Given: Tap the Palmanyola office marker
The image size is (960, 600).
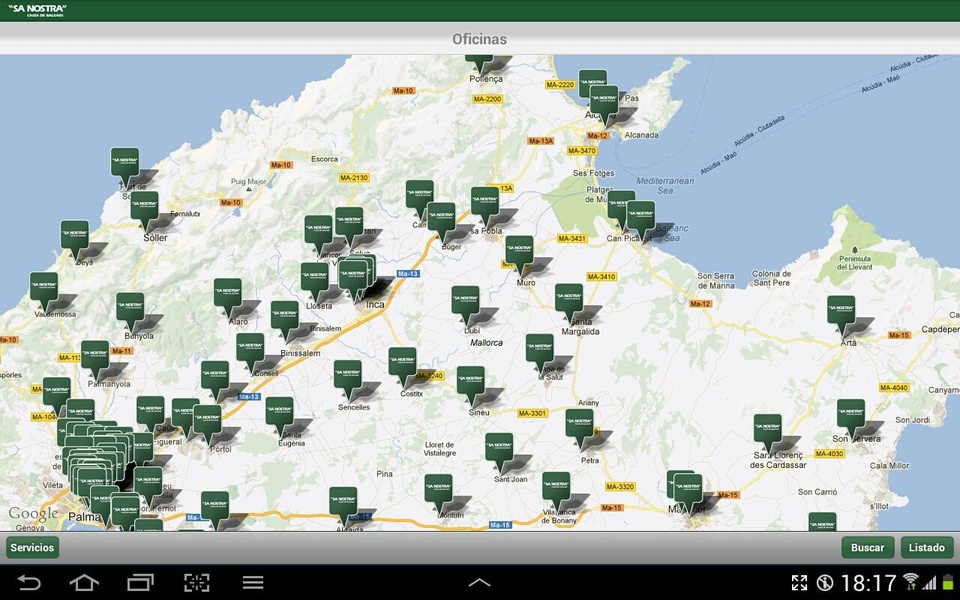Looking at the screenshot, I should 95,359.
